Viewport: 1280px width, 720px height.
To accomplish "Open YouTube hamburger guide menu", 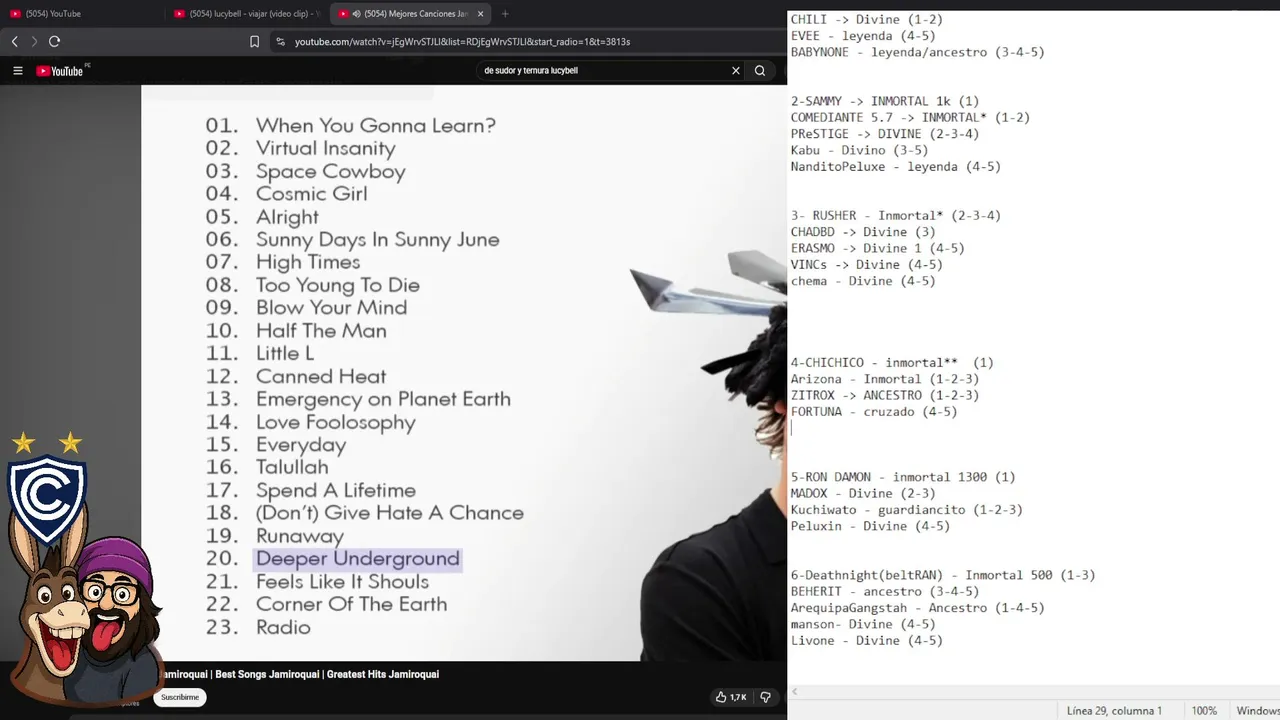I will 17,71.
